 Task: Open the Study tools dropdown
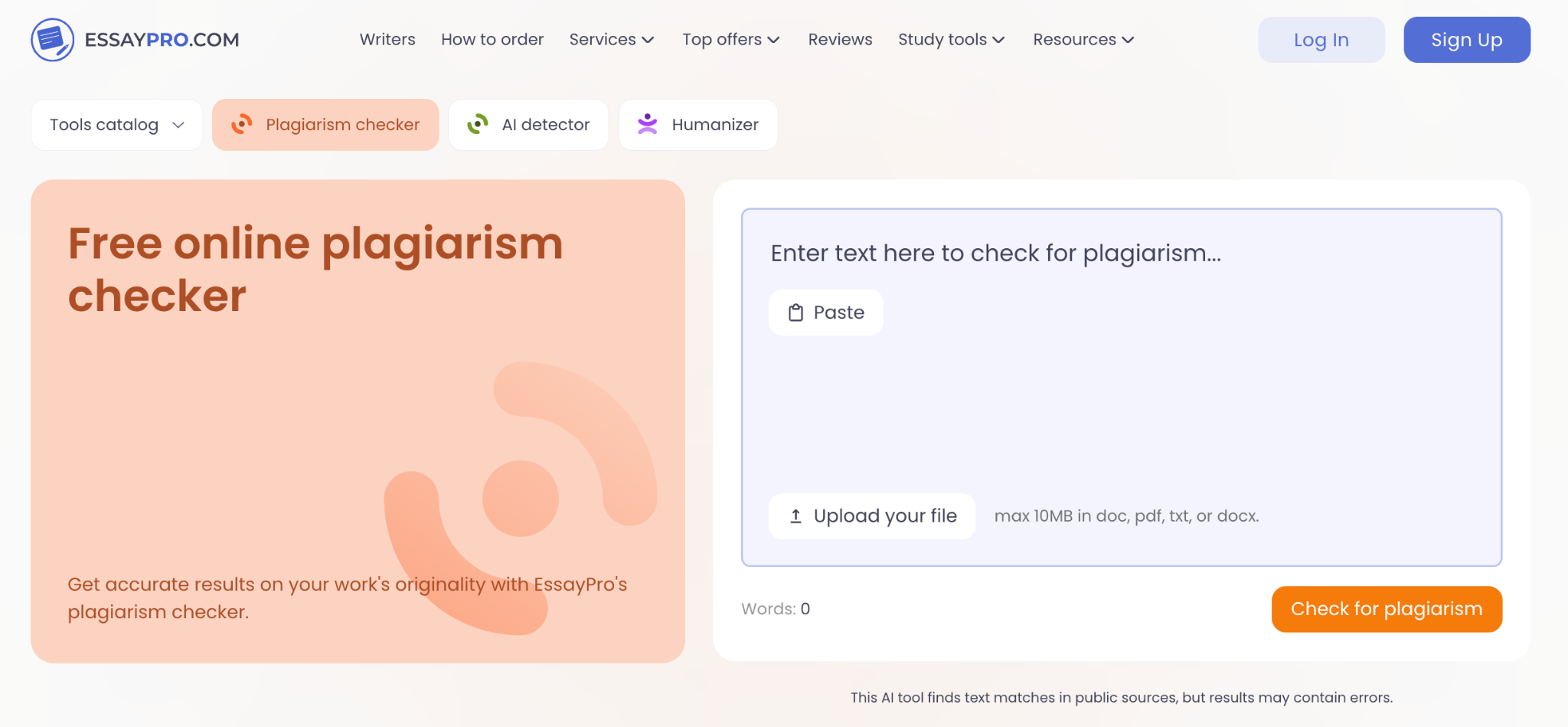pyautogui.click(x=951, y=39)
